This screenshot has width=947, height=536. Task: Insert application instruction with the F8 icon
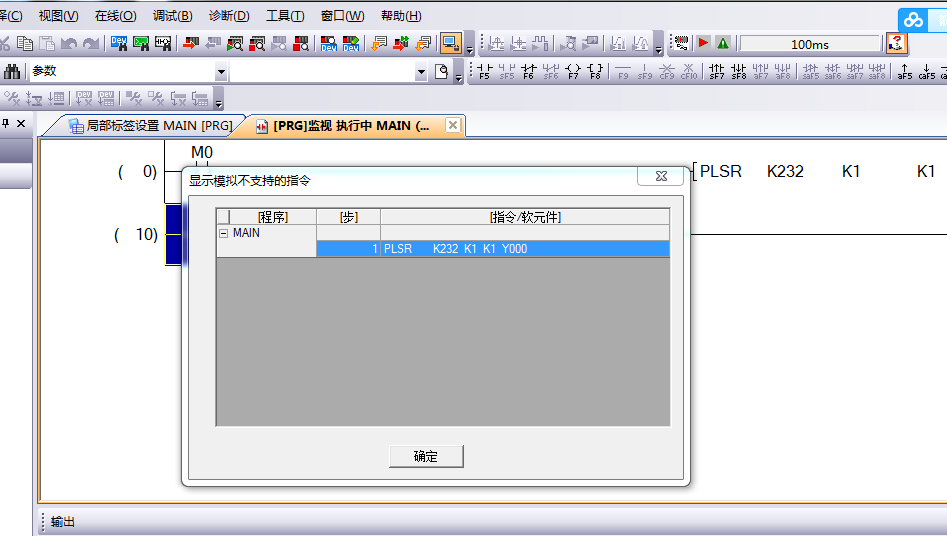[x=595, y=72]
